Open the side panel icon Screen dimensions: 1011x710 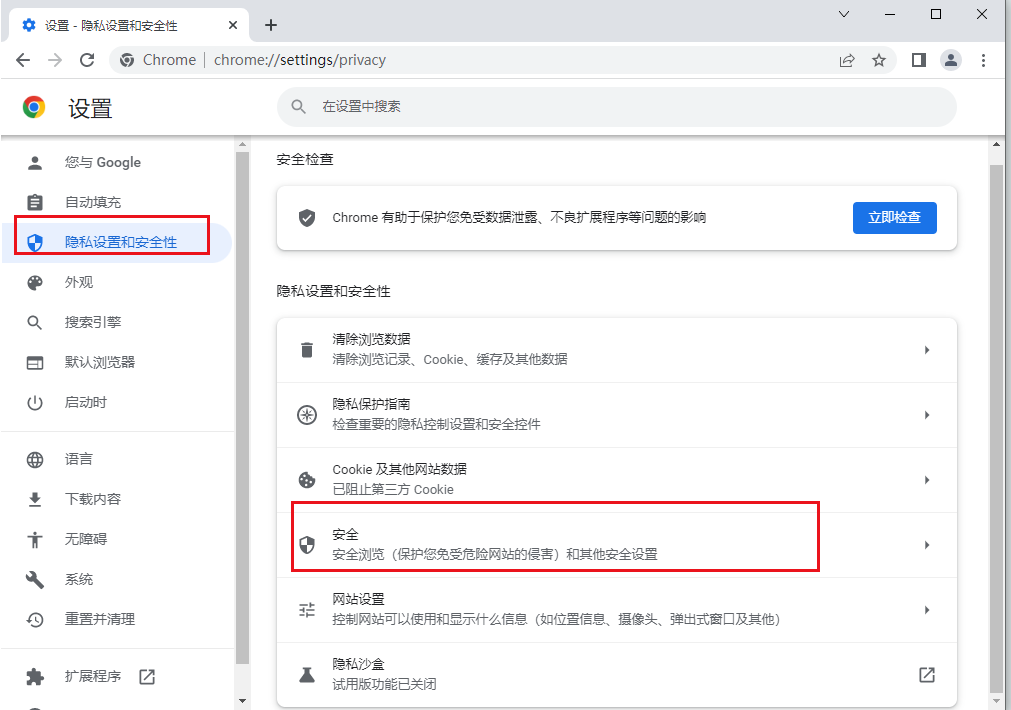[918, 60]
